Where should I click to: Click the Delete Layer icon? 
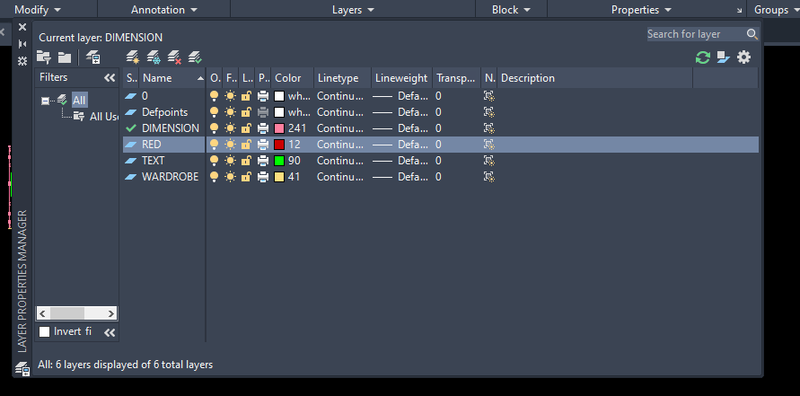(174, 57)
